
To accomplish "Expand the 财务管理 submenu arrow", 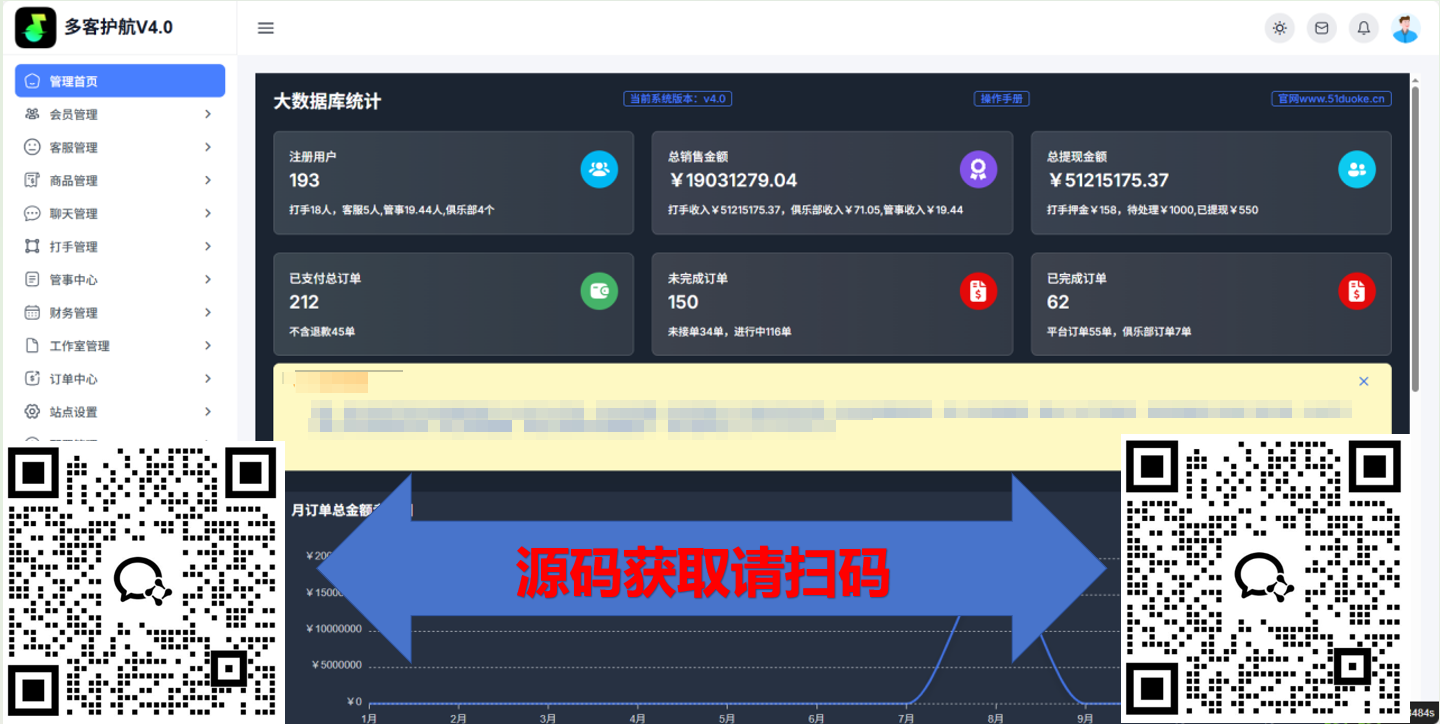I will [x=208, y=312].
